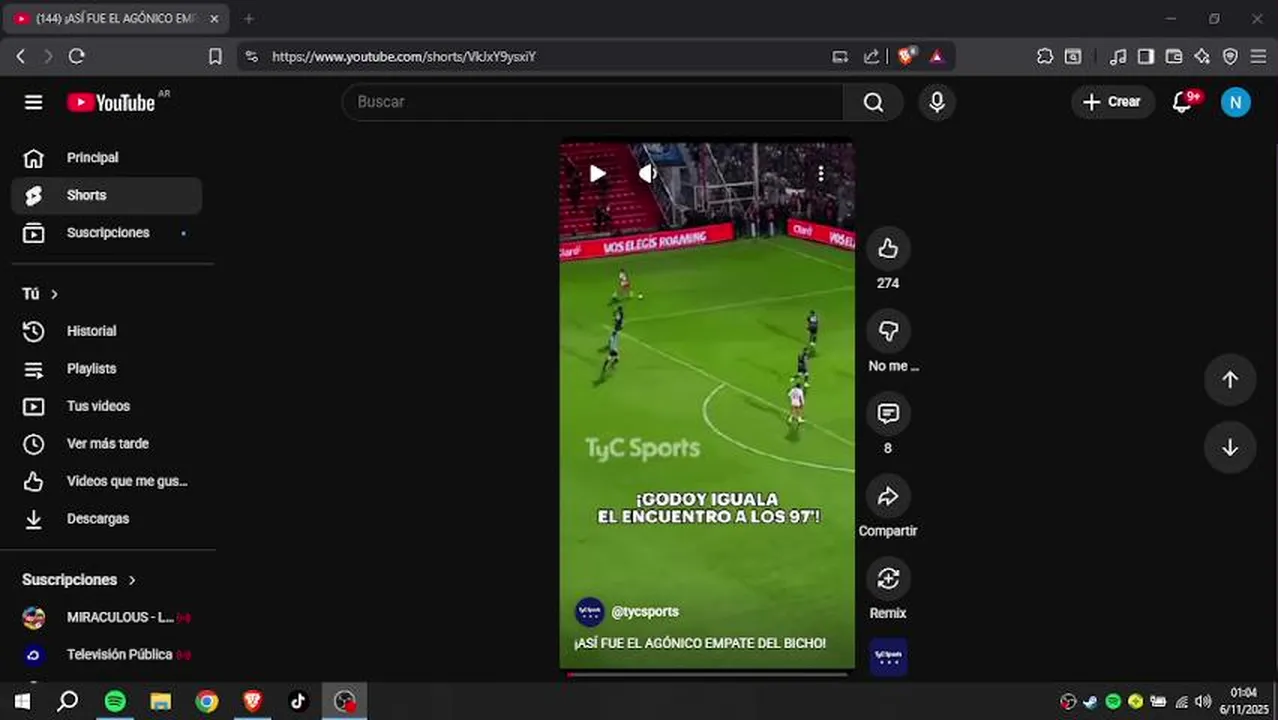
Task: Bookmark this page
Action: (x=215, y=57)
